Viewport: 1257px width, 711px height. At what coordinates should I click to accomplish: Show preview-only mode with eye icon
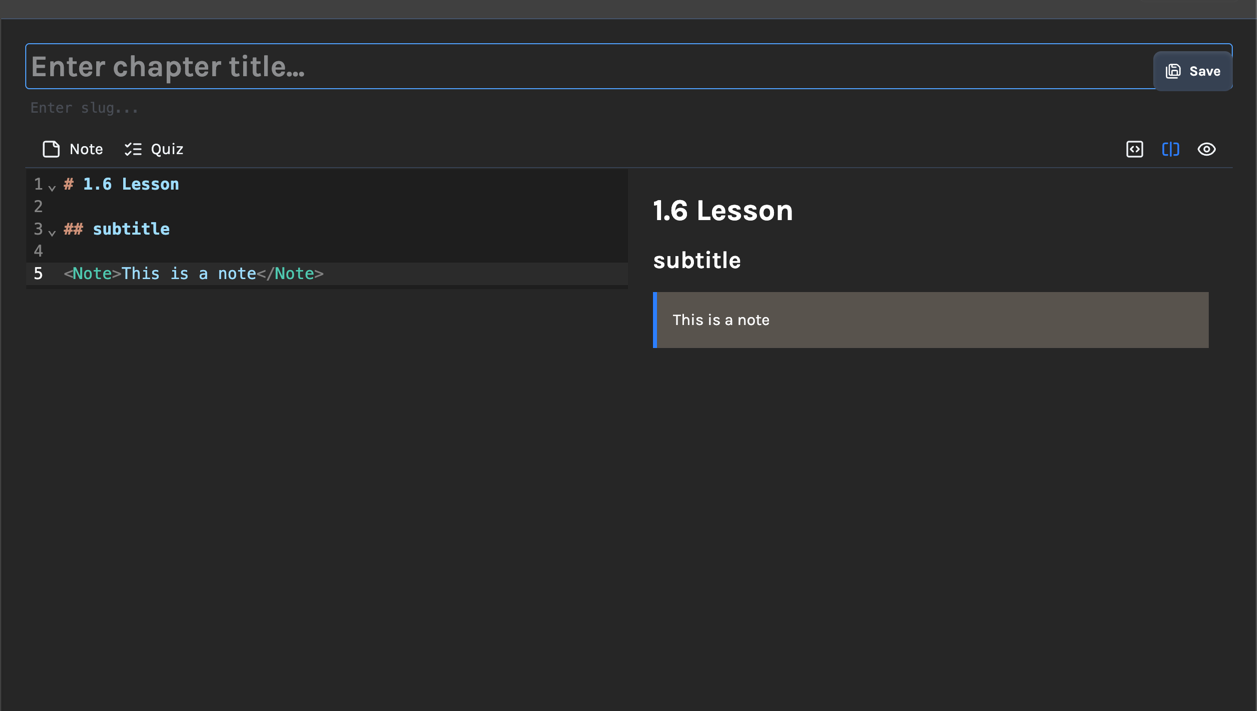coord(1206,149)
